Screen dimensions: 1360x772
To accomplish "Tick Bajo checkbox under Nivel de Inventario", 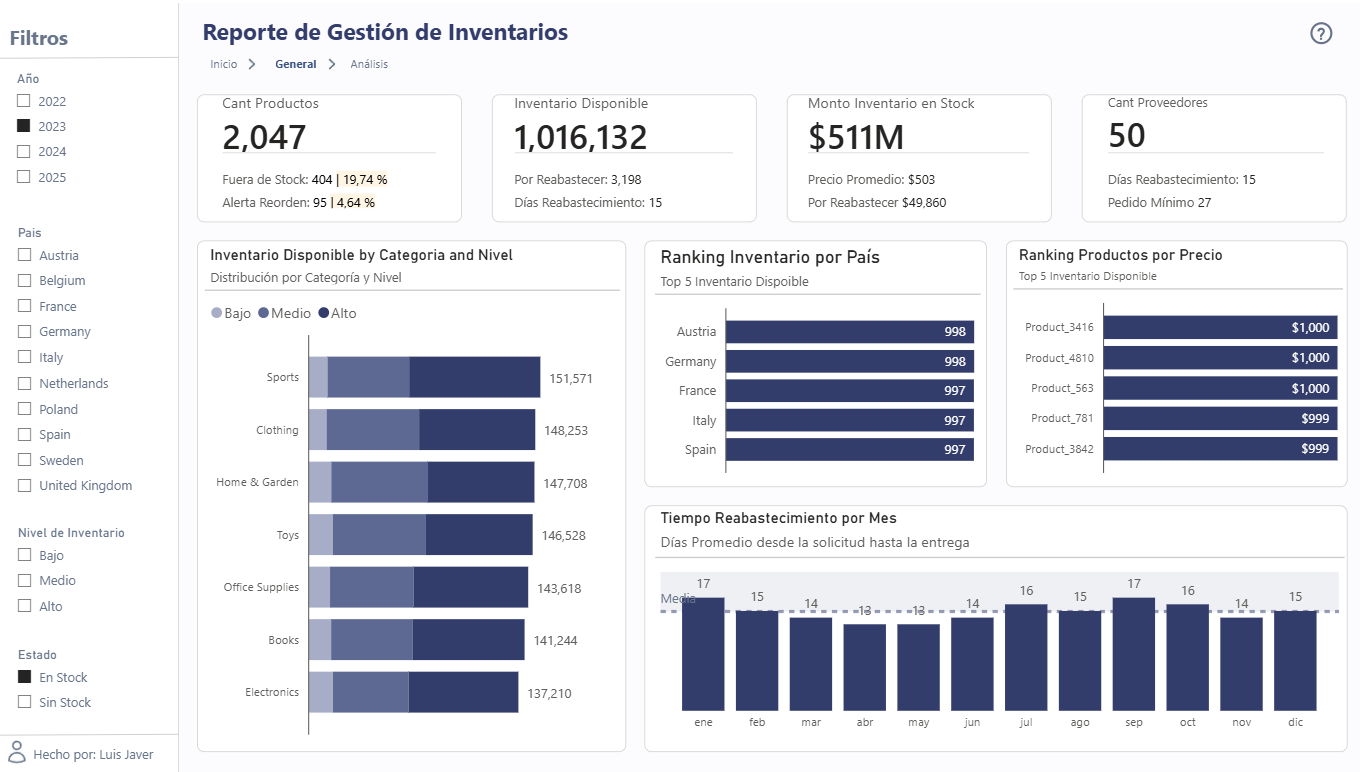I will pos(25,555).
